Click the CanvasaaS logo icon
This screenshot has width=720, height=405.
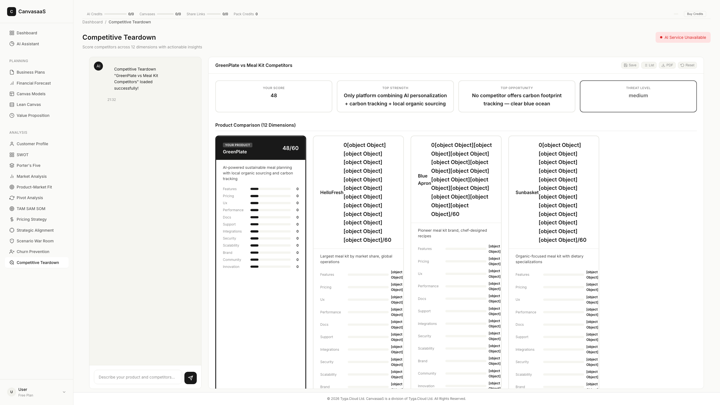tap(11, 11)
